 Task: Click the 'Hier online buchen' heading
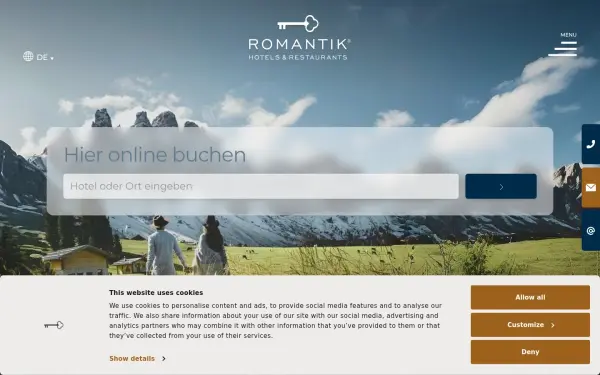[x=155, y=155]
